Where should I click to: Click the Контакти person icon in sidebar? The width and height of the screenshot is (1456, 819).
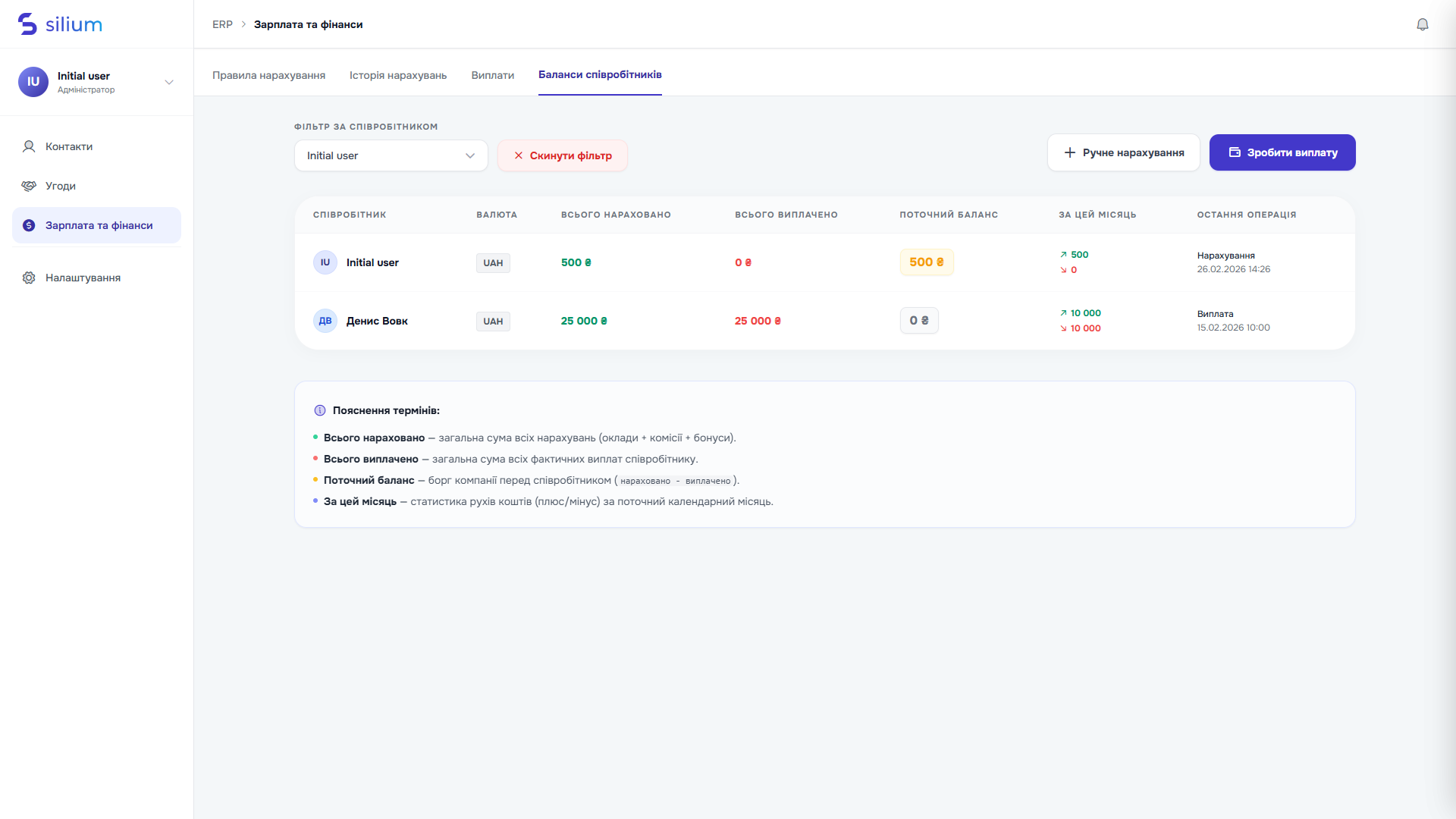[29, 146]
